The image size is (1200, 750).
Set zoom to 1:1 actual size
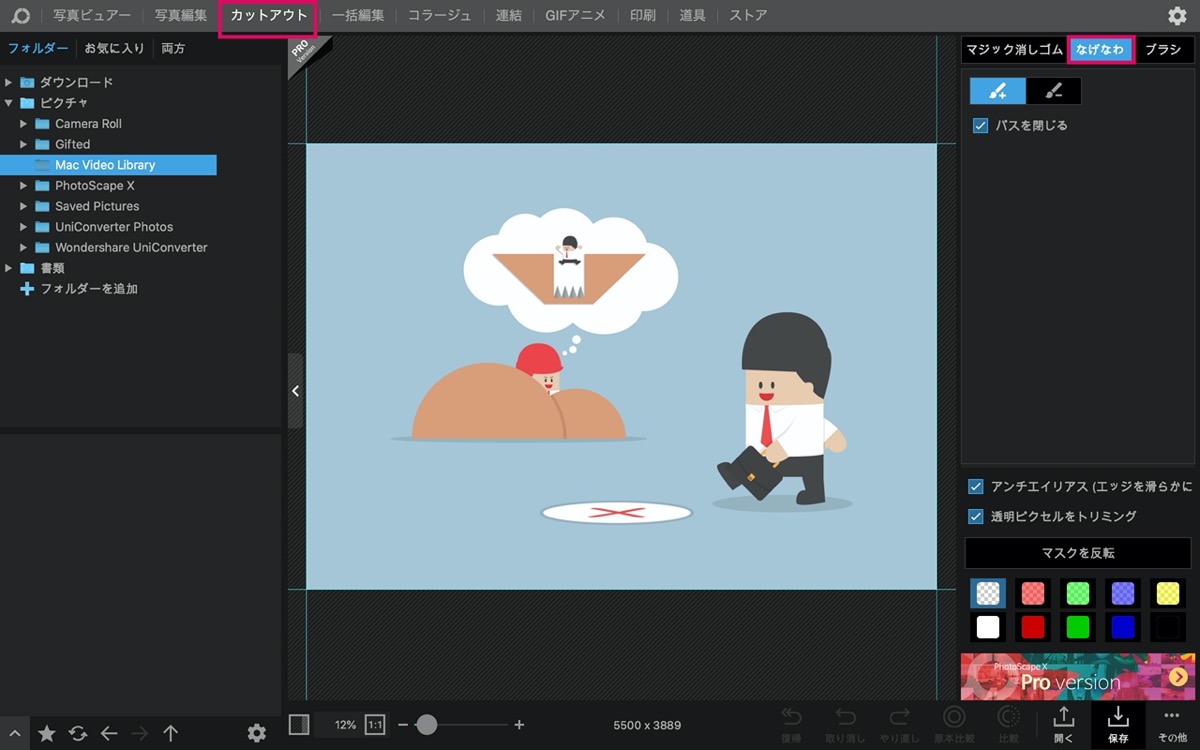click(x=375, y=724)
